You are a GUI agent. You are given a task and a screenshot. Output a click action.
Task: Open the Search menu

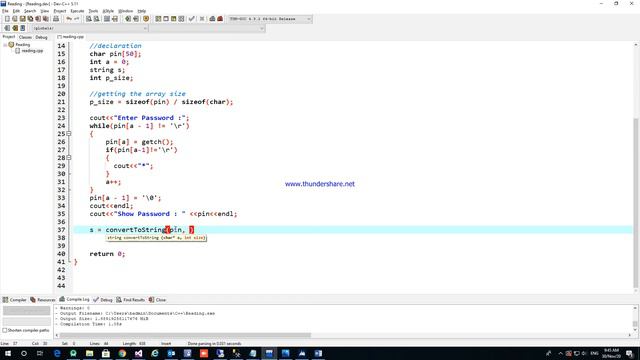30,11
